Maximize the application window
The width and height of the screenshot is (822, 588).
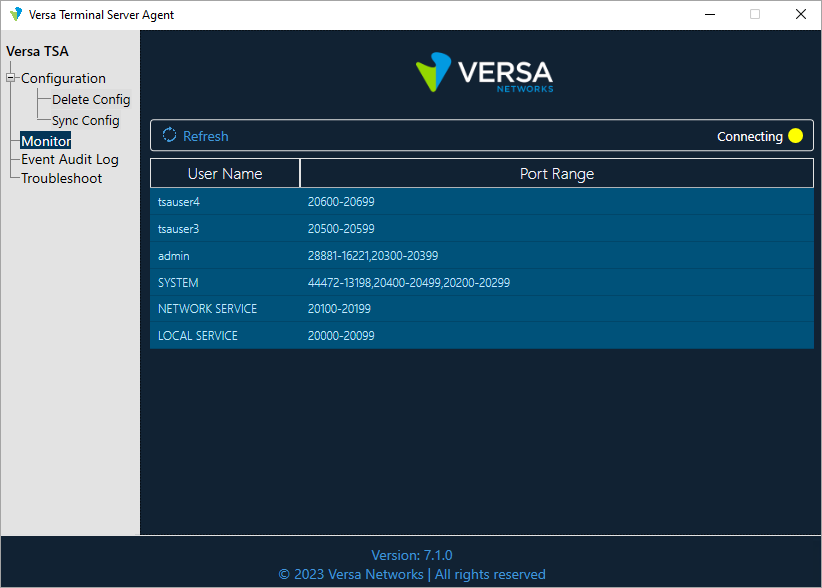click(x=755, y=14)
